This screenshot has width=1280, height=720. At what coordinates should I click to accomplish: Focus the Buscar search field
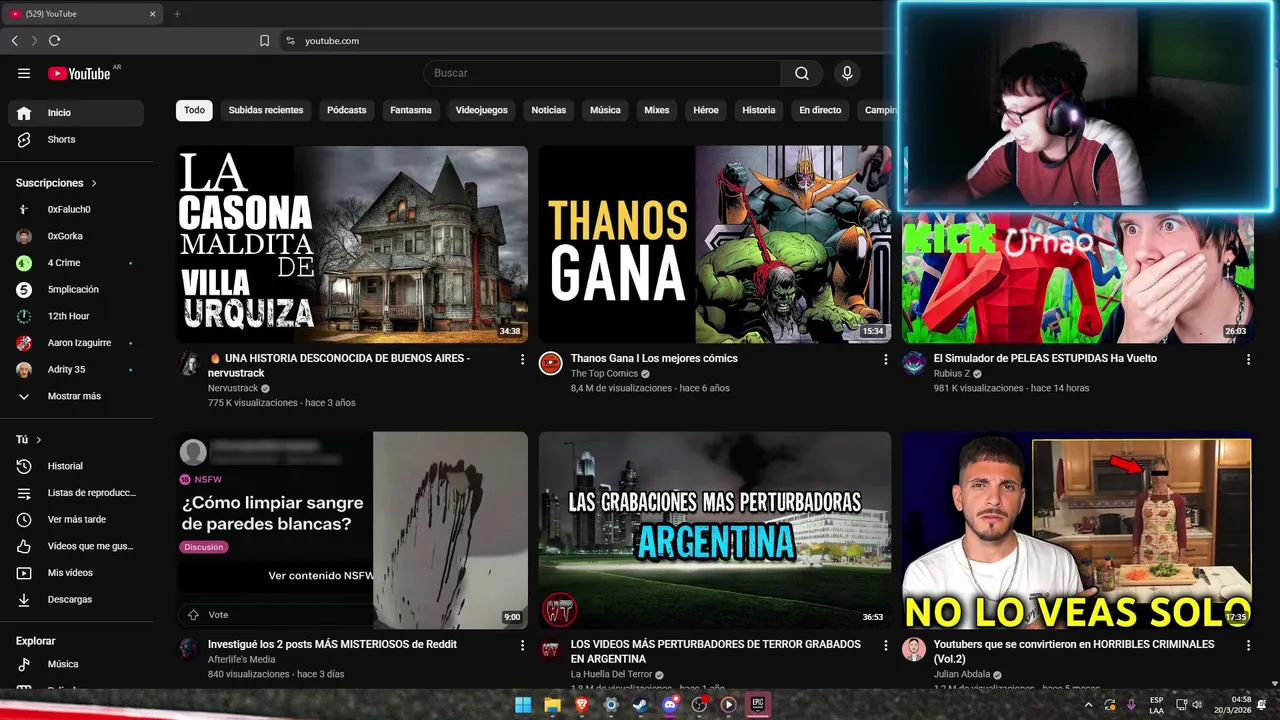[602, 73]
